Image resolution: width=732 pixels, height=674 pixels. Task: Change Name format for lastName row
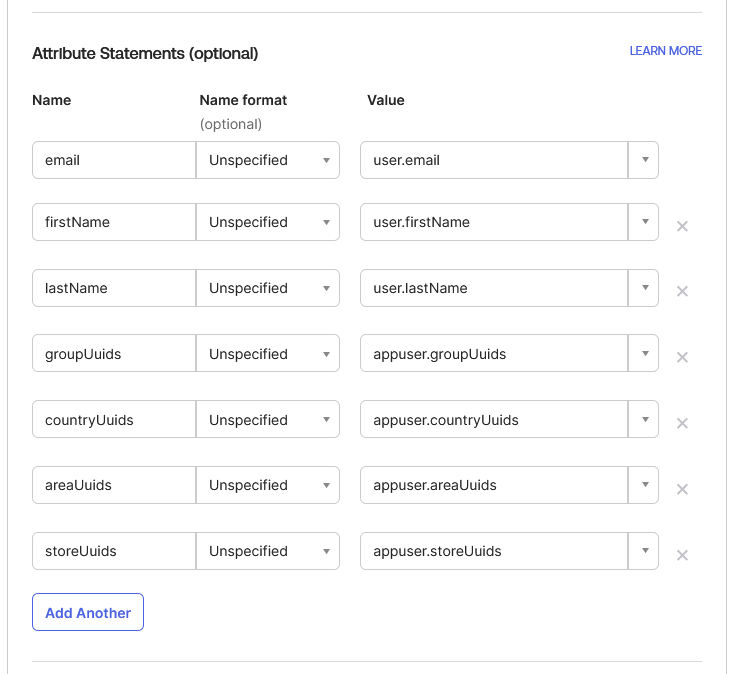[267, 288]
